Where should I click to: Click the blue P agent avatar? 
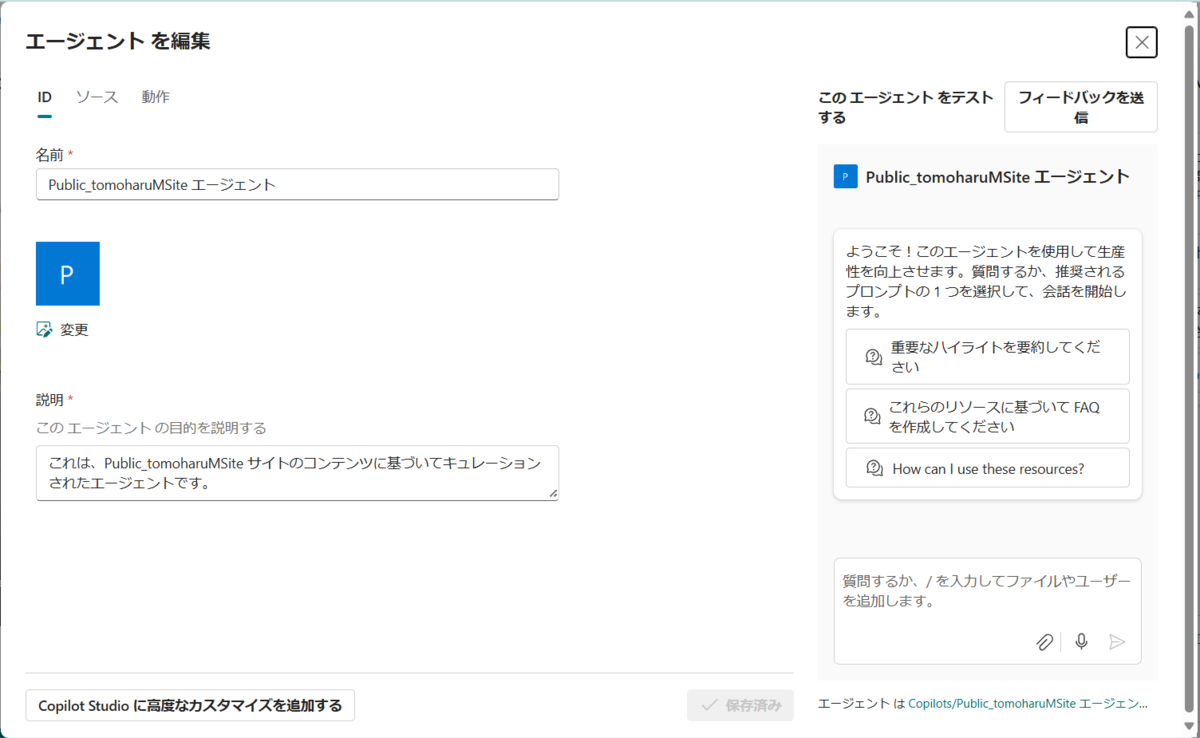[68, 273]
